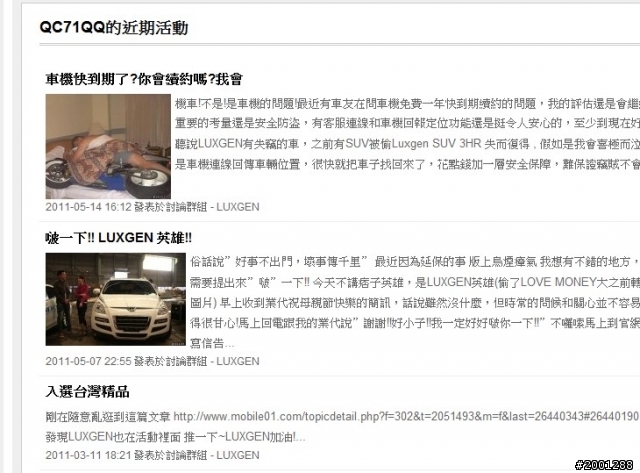Click the truncated 寫信告… excerpt ending

coord(212,344)
